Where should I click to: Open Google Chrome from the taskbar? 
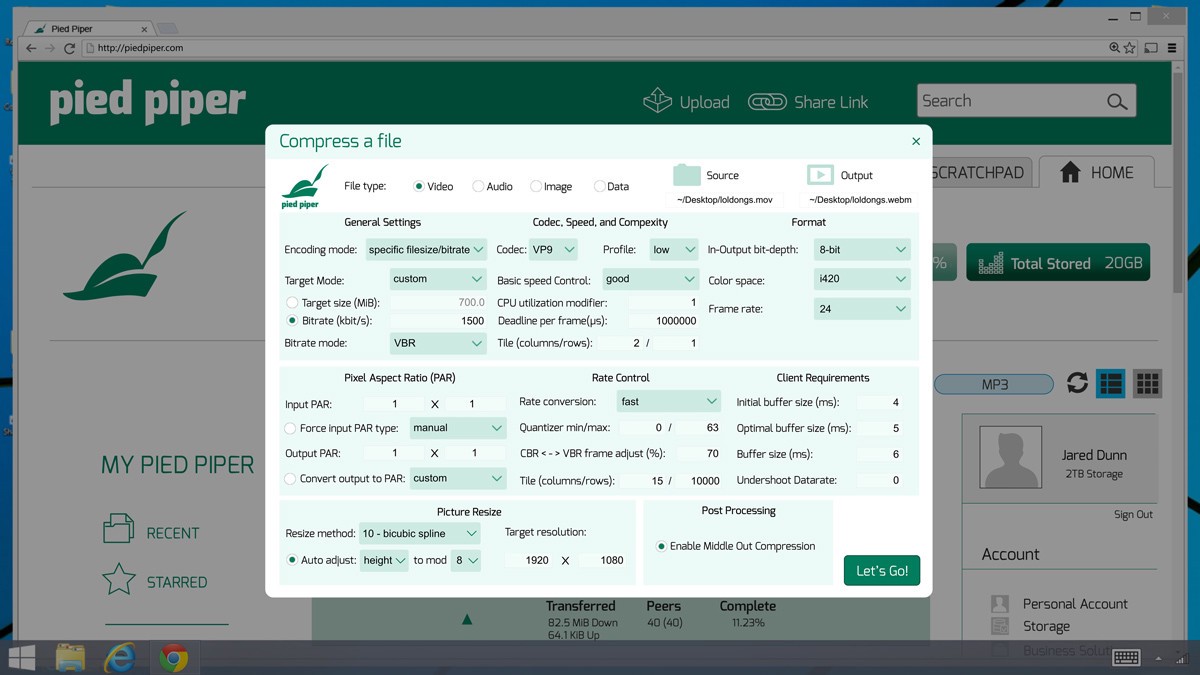click(174, 657)
